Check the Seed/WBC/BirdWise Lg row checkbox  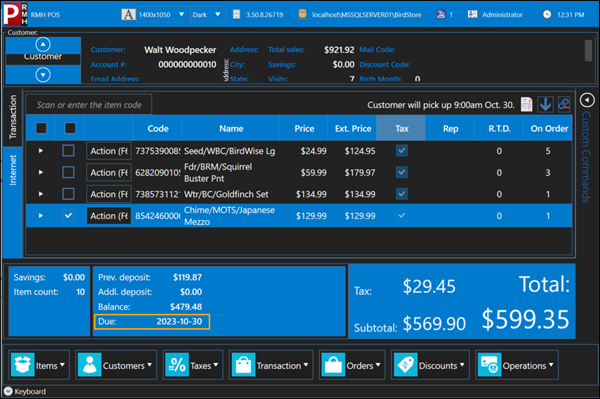(68, 151)
